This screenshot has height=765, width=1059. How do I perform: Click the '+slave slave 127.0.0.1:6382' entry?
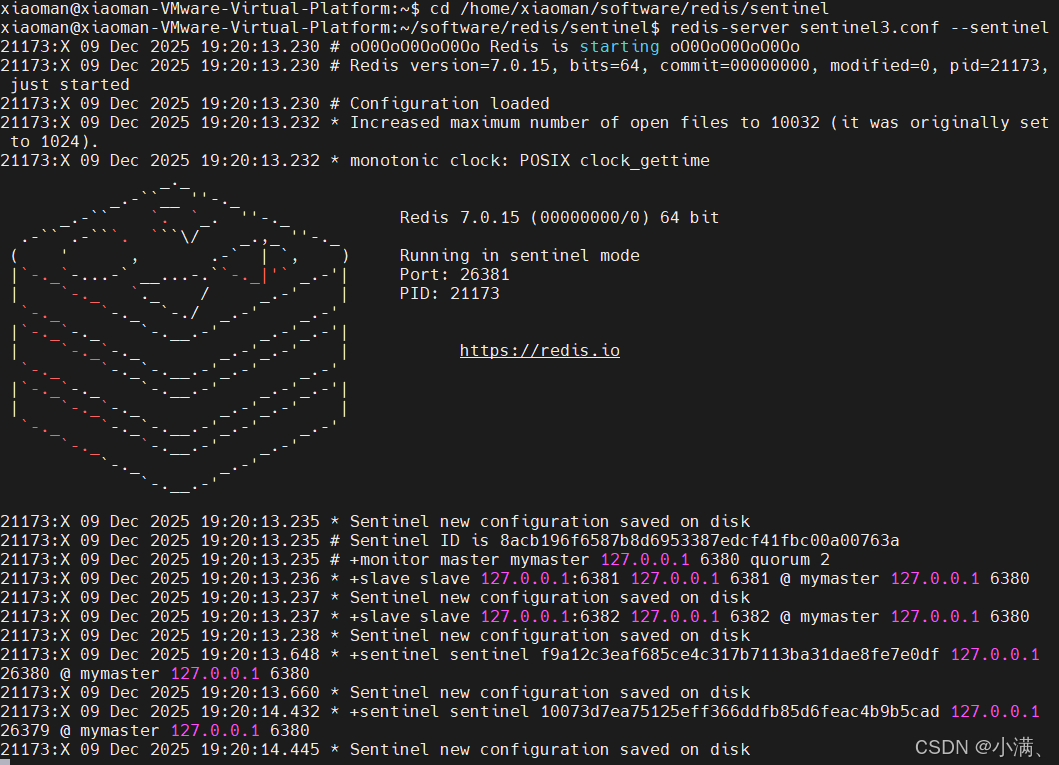pos(484,616)
